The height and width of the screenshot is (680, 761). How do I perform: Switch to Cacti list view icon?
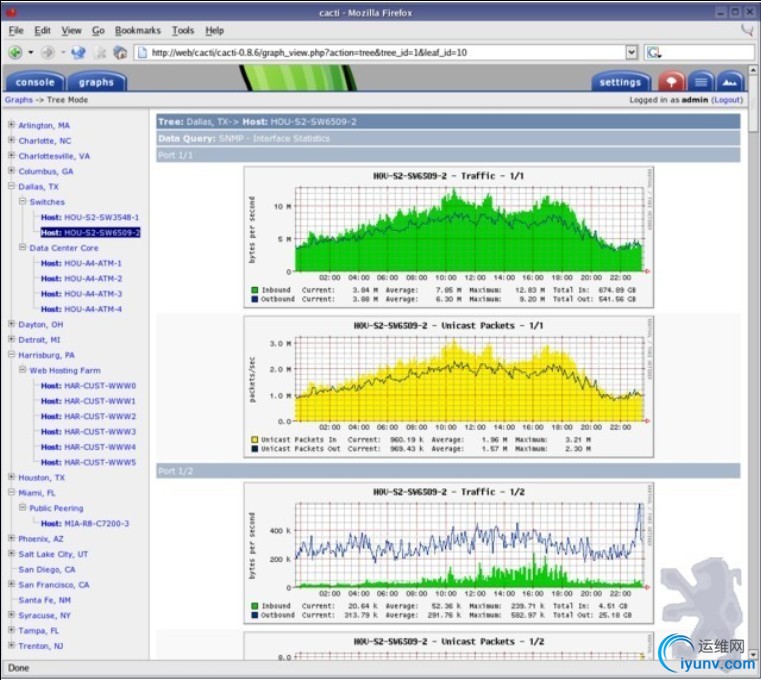click(702, 82)
